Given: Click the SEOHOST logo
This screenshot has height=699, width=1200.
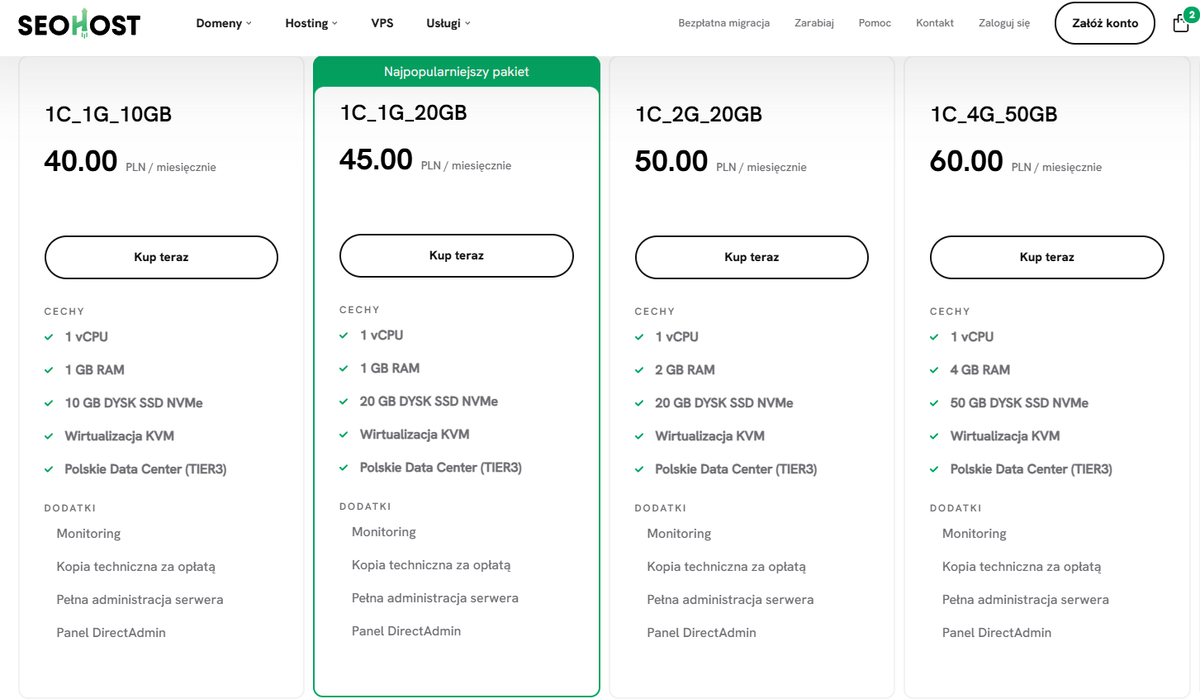Looking at the screenshot, I should tap(78, 23).
